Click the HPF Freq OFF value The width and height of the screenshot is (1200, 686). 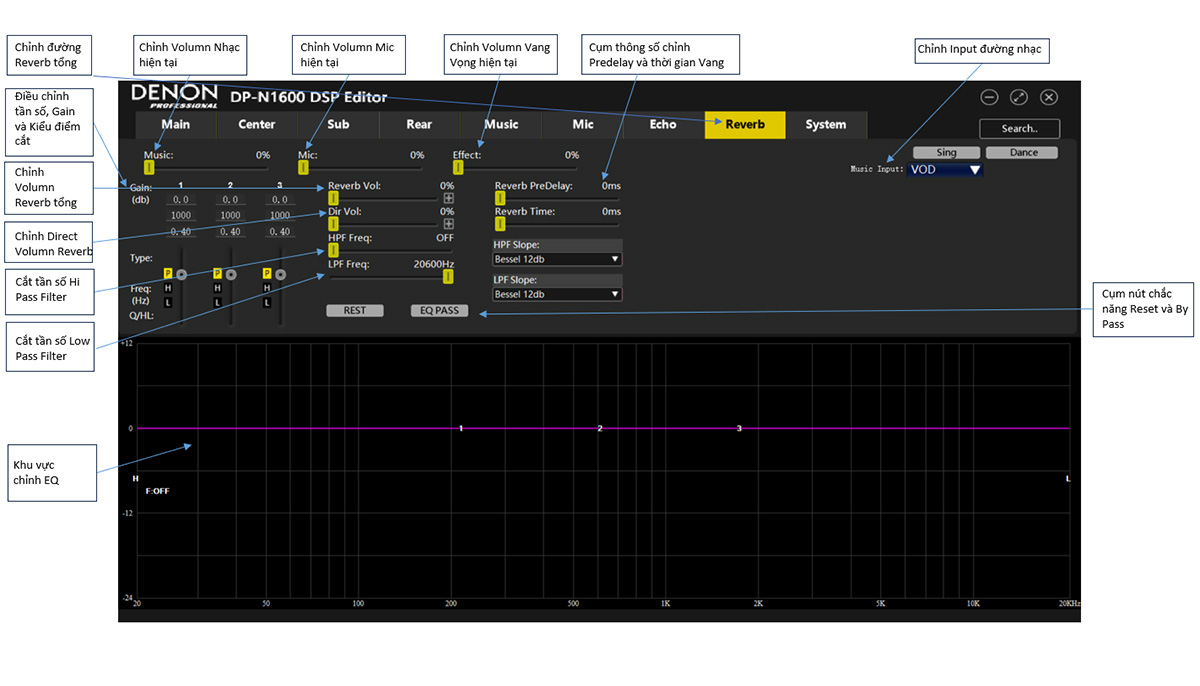445,238
